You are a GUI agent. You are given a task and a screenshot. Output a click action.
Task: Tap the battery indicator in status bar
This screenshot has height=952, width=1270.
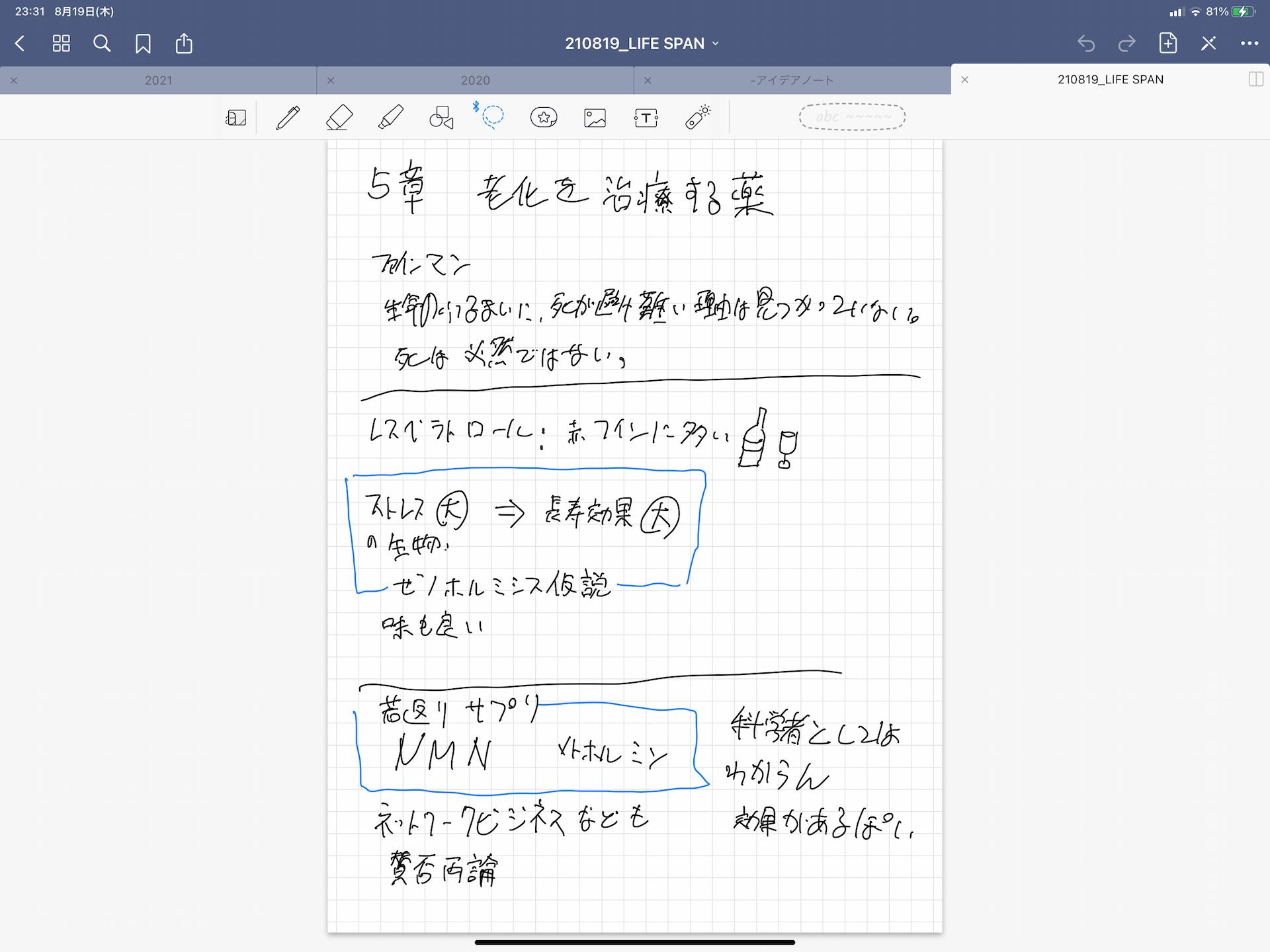click(1244, 12)
